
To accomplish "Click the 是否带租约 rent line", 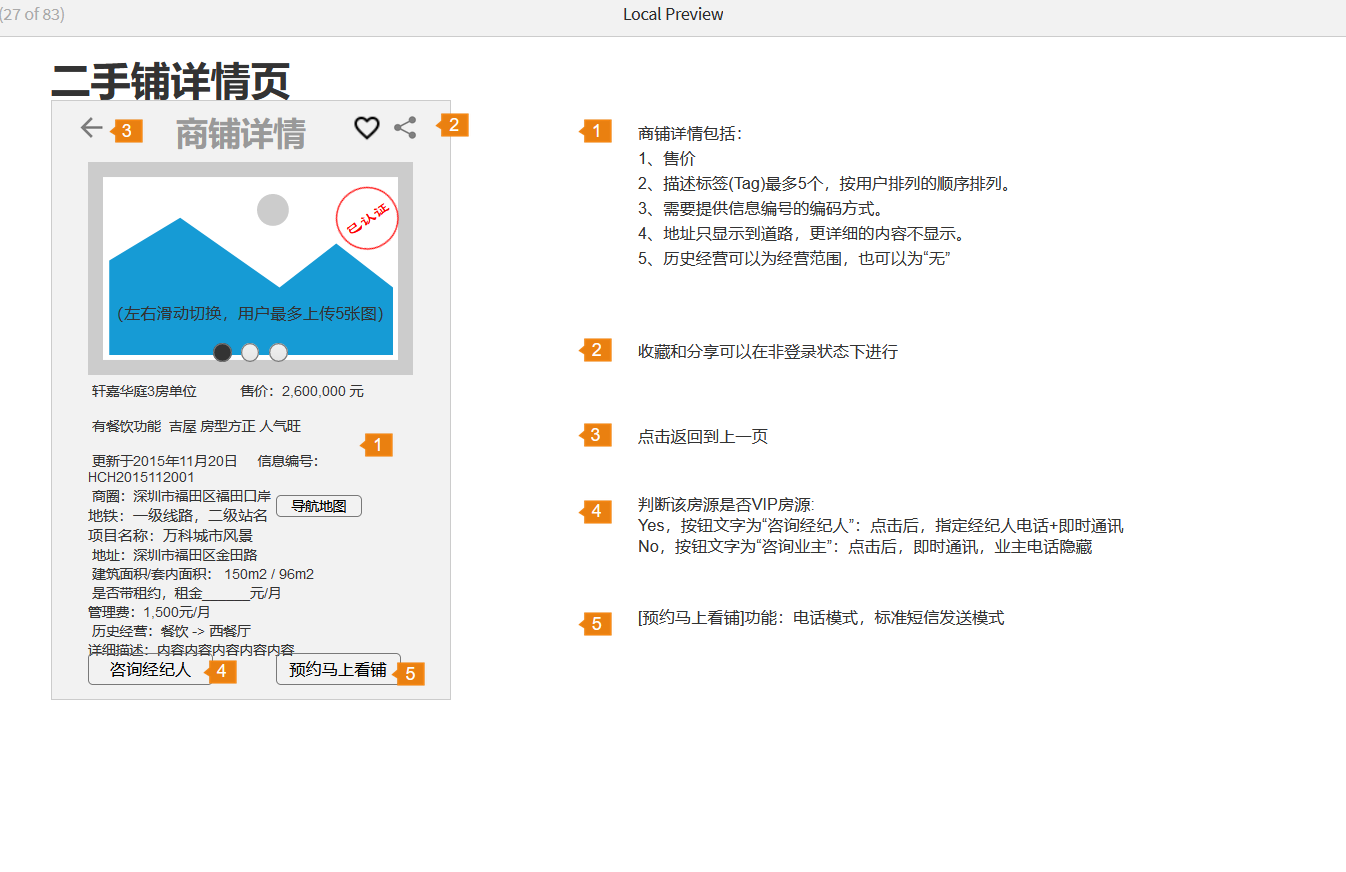I will click(x=187, y=593).
